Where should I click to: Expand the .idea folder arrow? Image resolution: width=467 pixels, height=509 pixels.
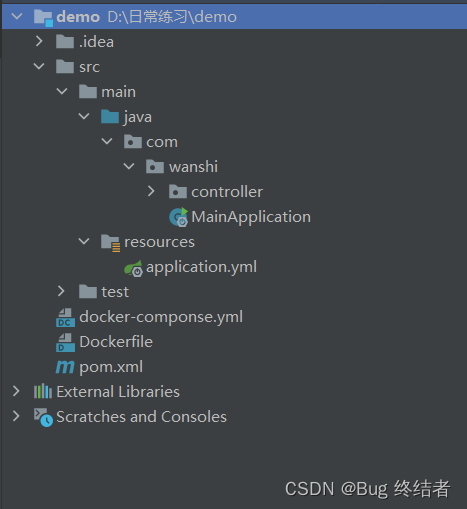[39, 41]
